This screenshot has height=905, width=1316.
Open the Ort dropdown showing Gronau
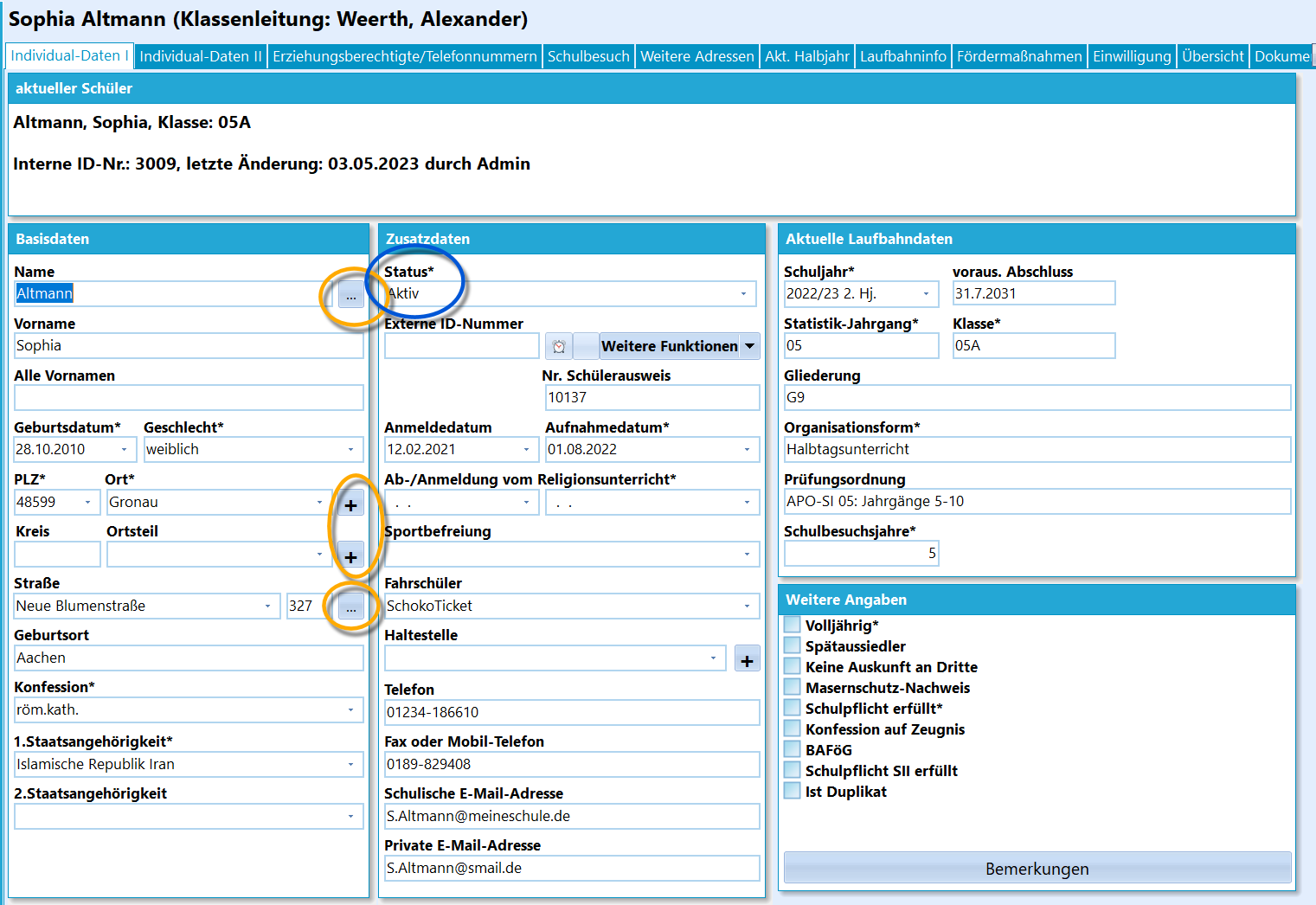[x=319, y=502]
